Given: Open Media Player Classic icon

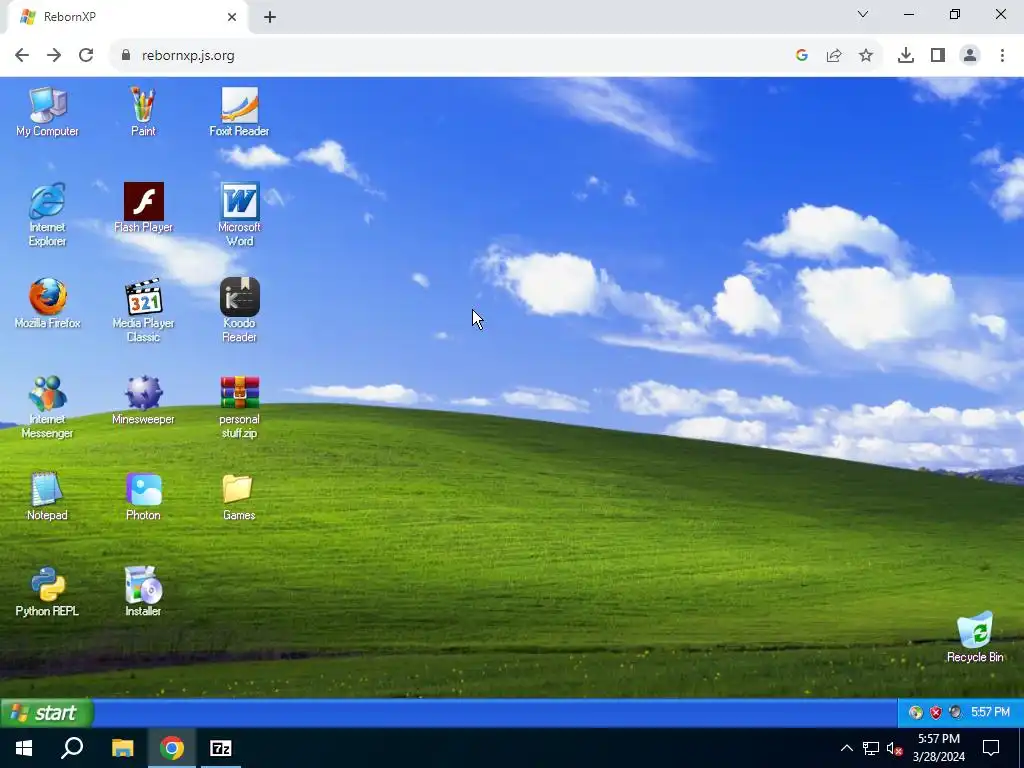Looking at the screenshot, I should [143, 311].
